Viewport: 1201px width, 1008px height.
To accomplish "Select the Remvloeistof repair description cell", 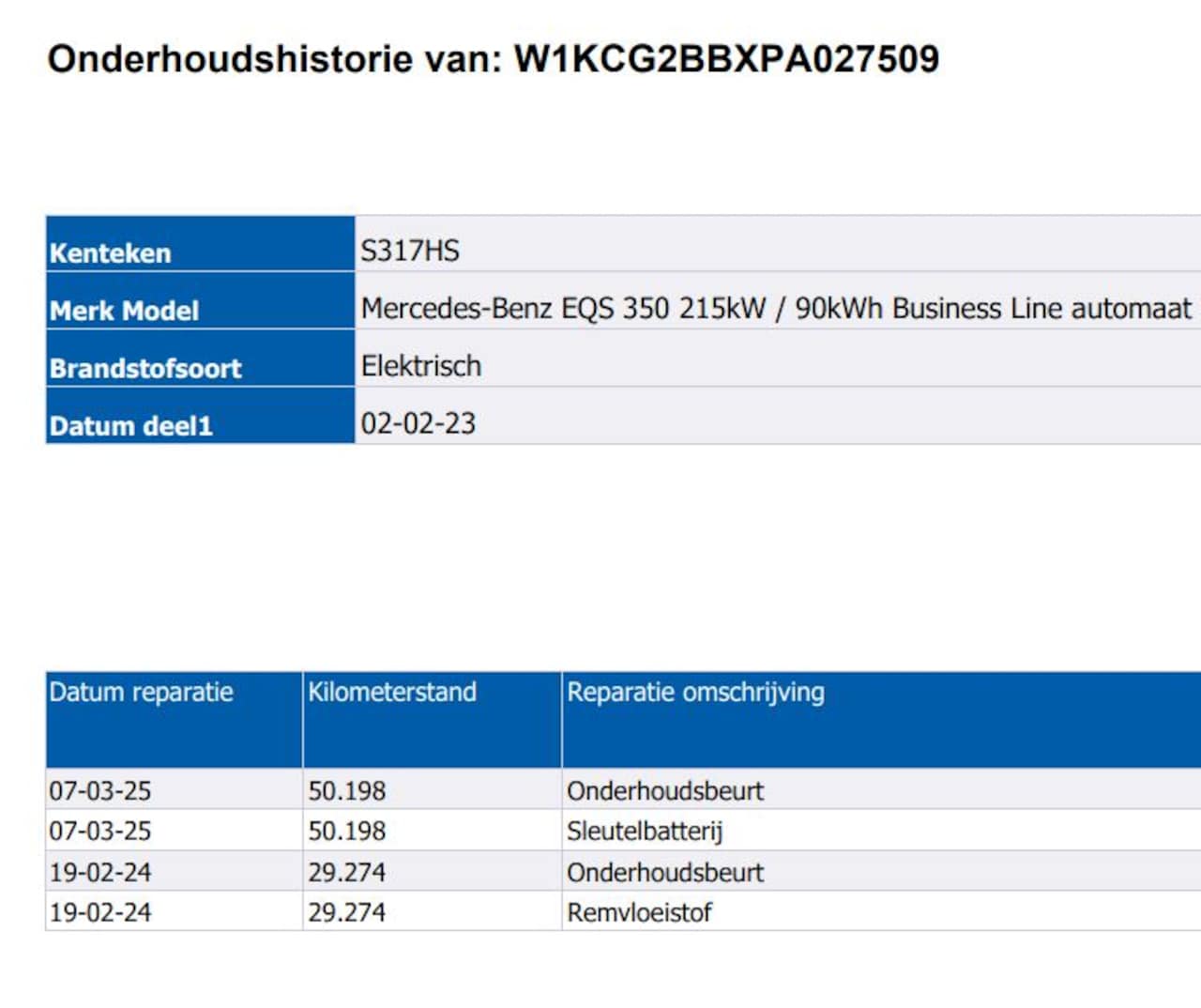I will click(x=639, y=912).
